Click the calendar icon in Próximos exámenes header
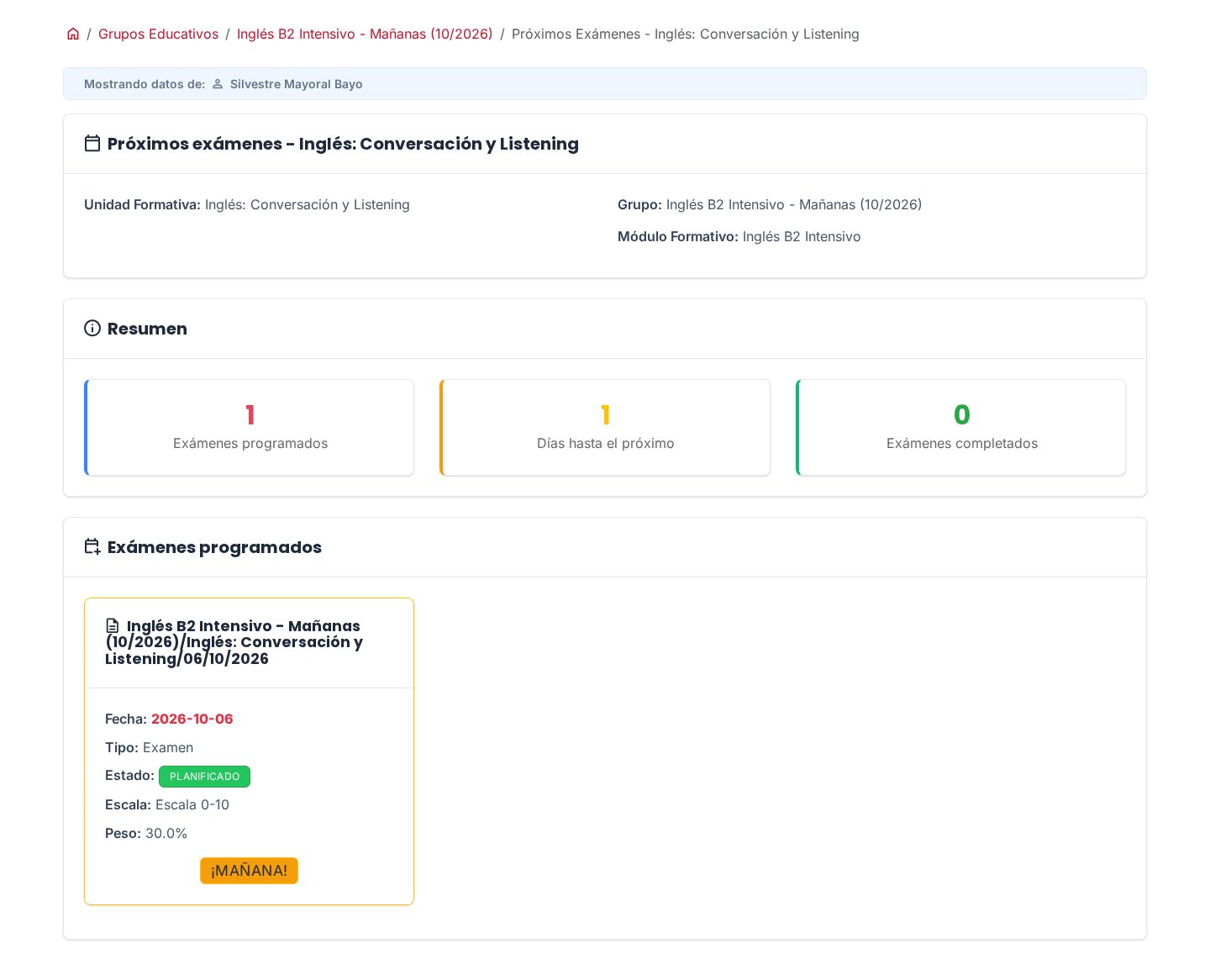 click(92, 144)
